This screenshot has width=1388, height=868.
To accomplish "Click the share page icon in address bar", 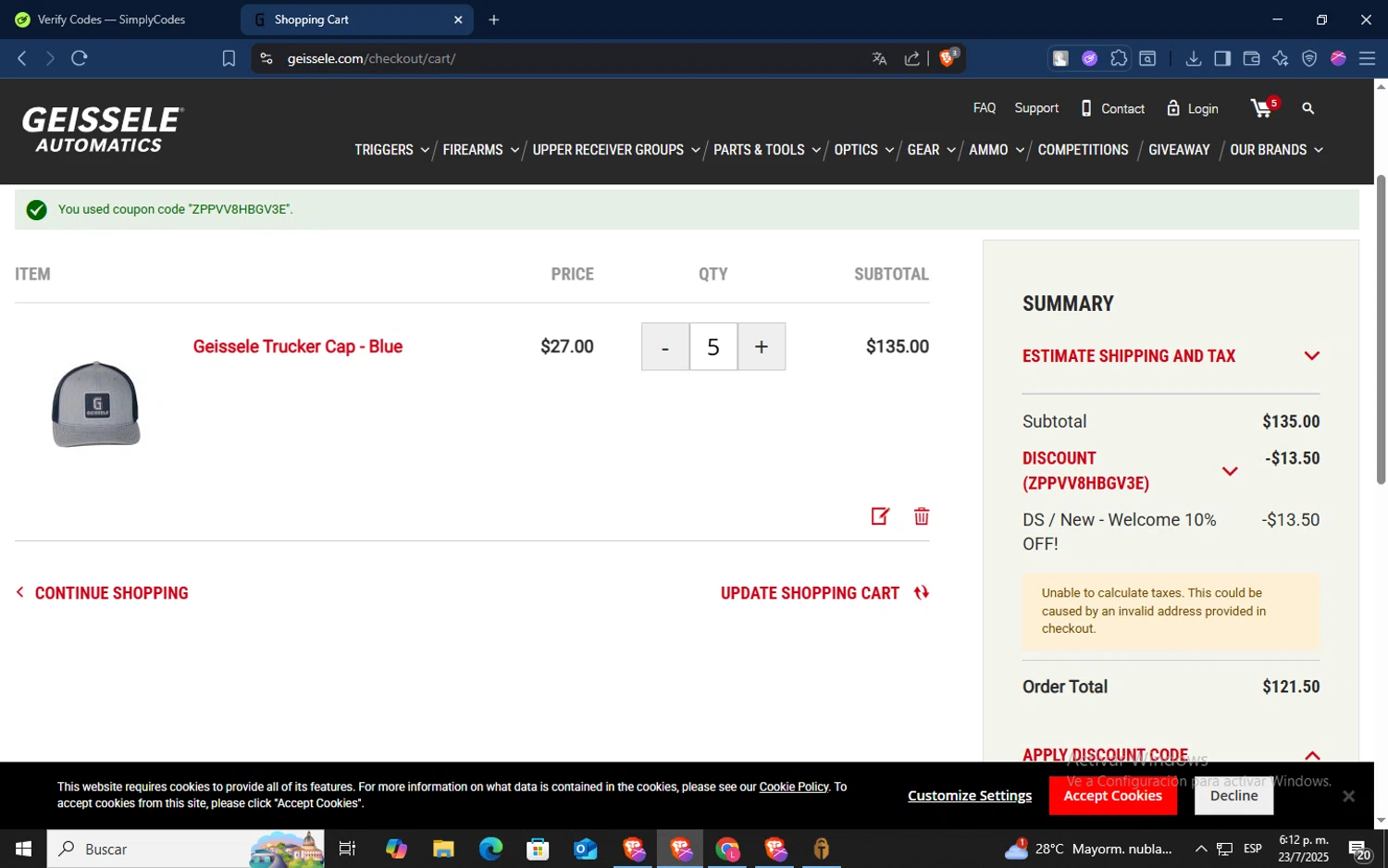I will (911, 58).
